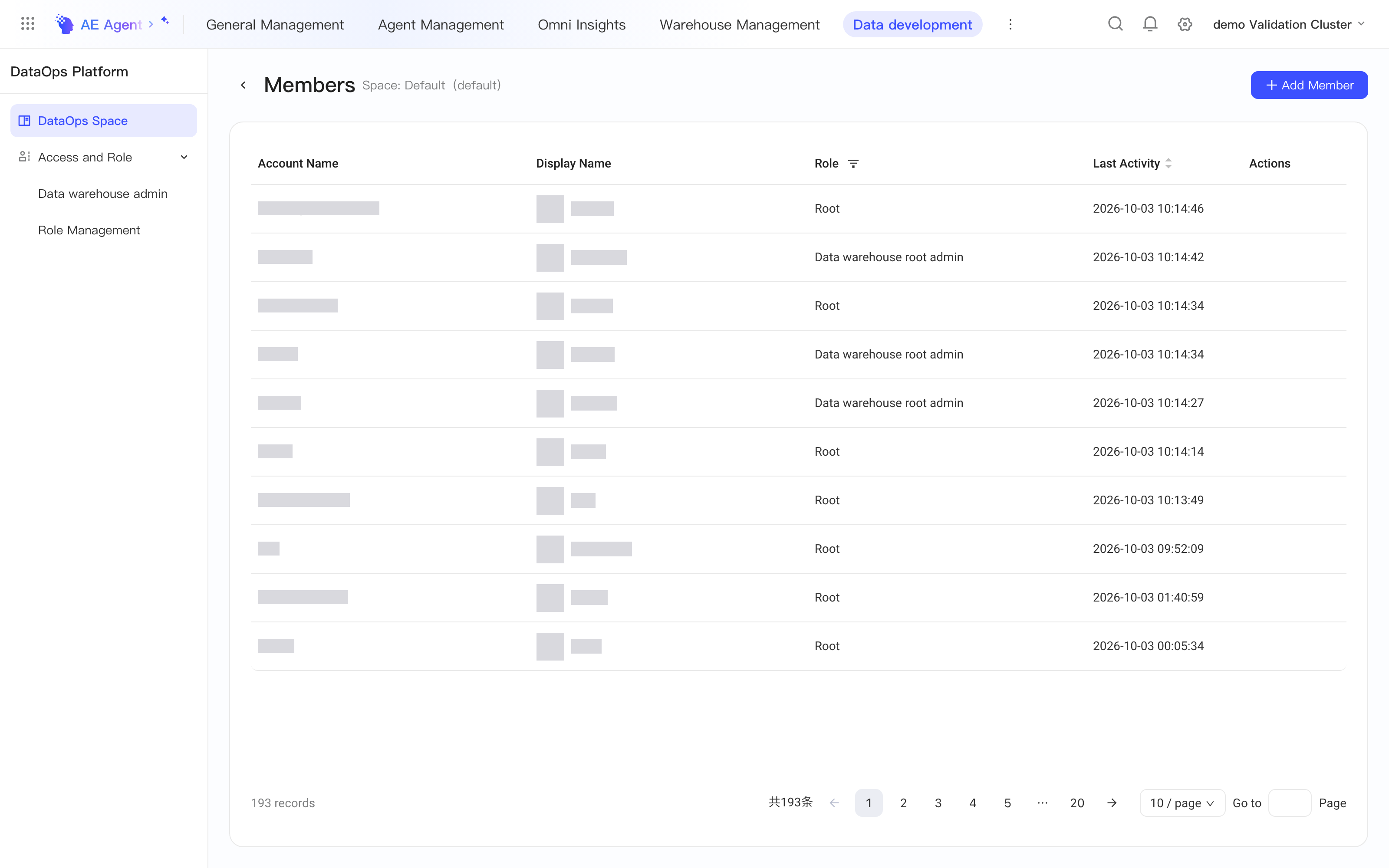Screen dimensions: 1389x868
Task: Go to page 4 of members
Action: 973,802
